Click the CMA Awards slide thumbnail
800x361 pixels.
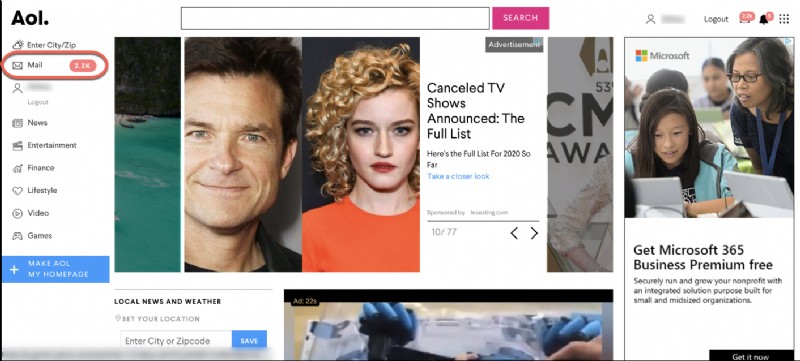580,154
